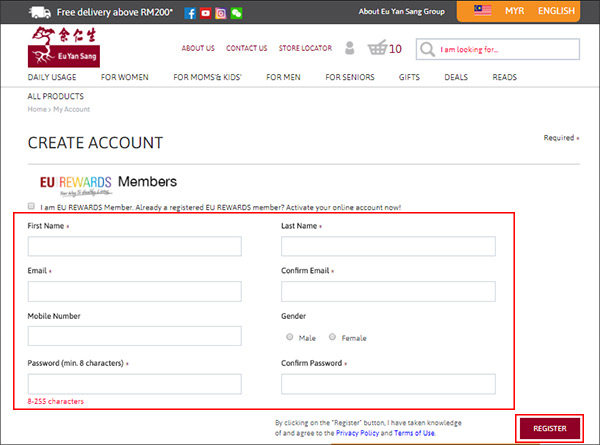This screenshot has height=445, width=600.
Task: Click the '8-255 characters' hint text
Action: (55, 401)
